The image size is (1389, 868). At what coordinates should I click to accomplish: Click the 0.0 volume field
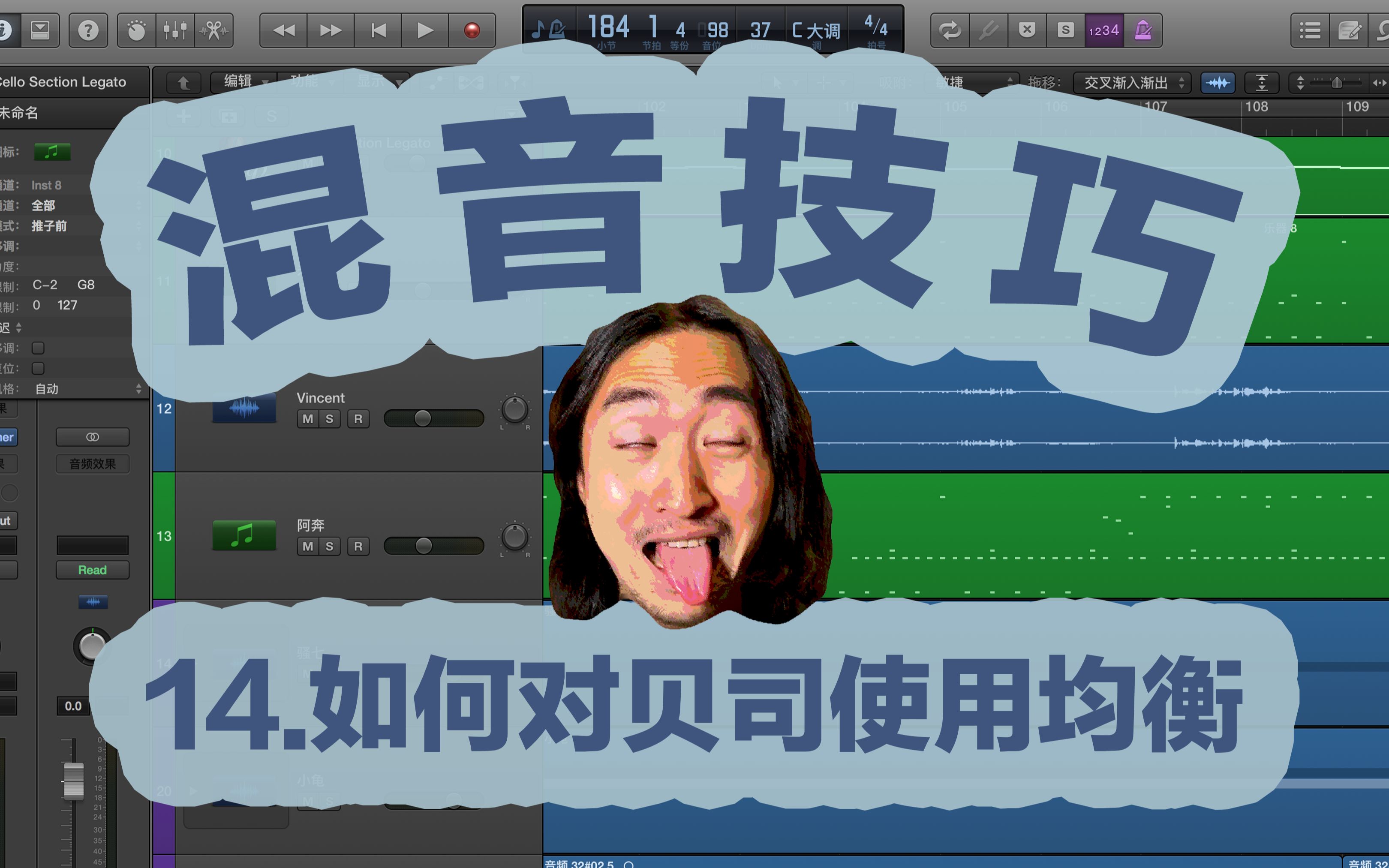(73, 706)
